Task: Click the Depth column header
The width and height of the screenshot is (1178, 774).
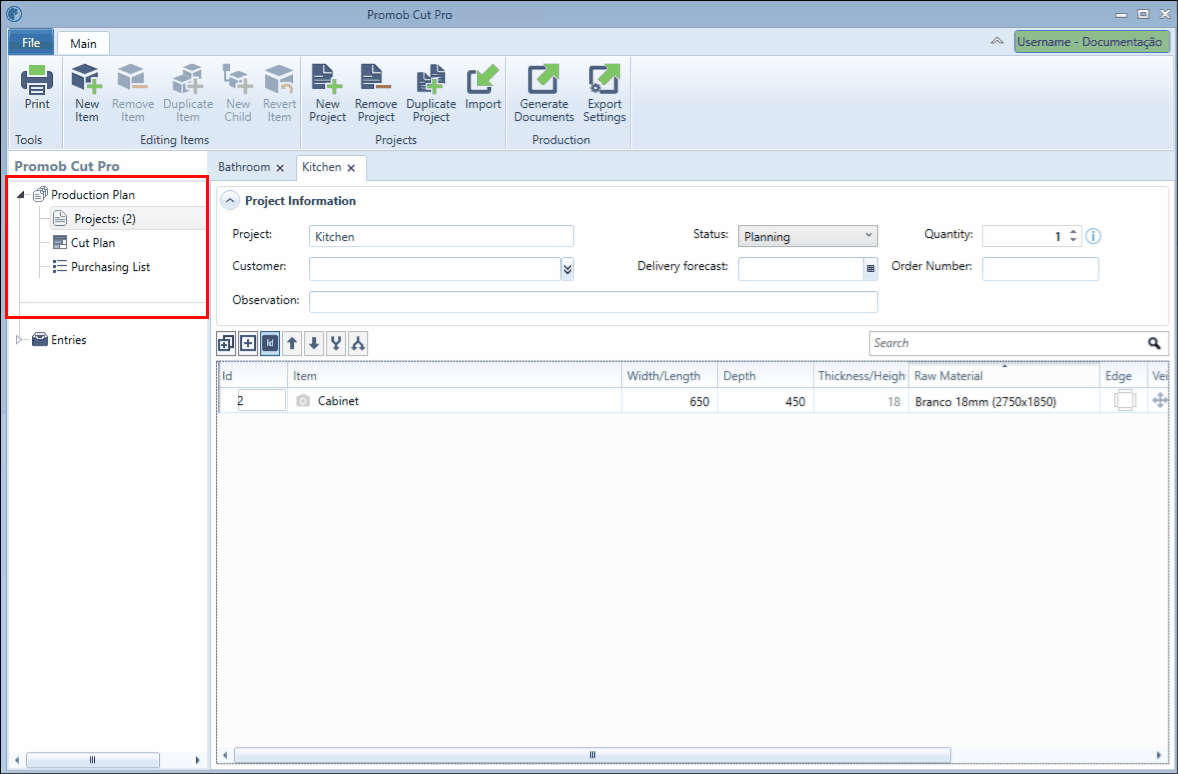Action: (766, 376)
